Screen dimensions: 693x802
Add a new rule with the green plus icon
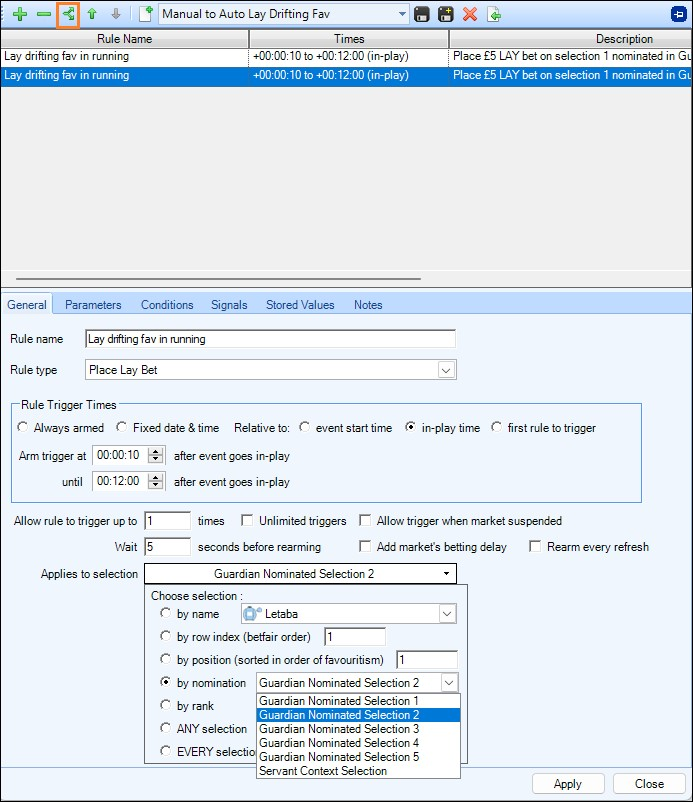(x=20, y=14)
